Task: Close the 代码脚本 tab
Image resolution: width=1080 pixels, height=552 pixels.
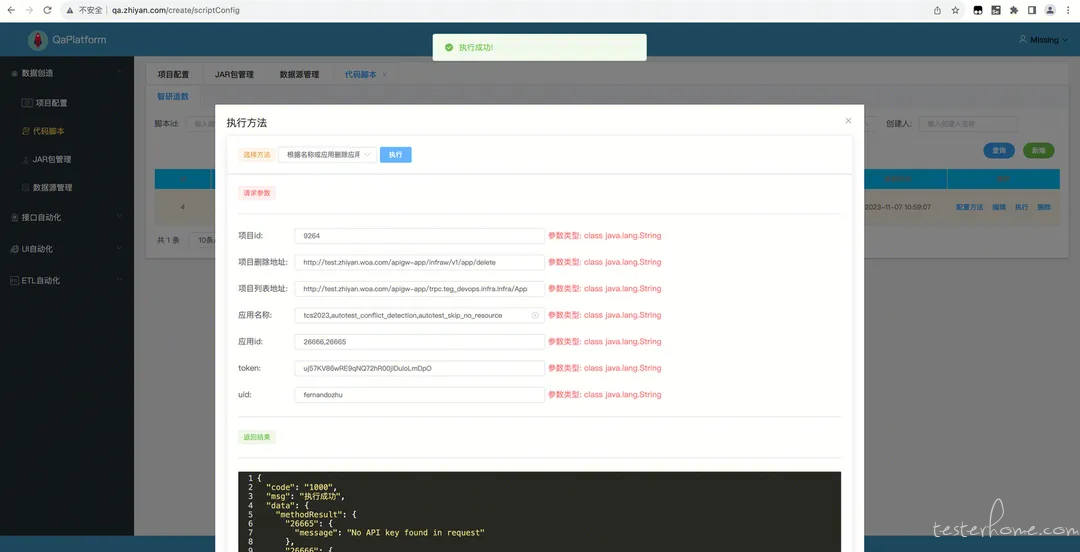Action: click(x=384, y=74)
